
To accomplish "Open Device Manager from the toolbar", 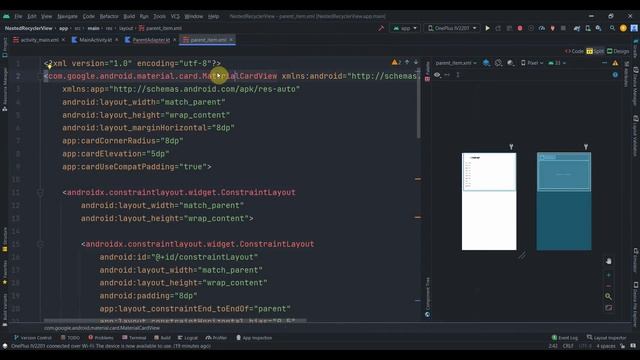I will tap(588, 28).
